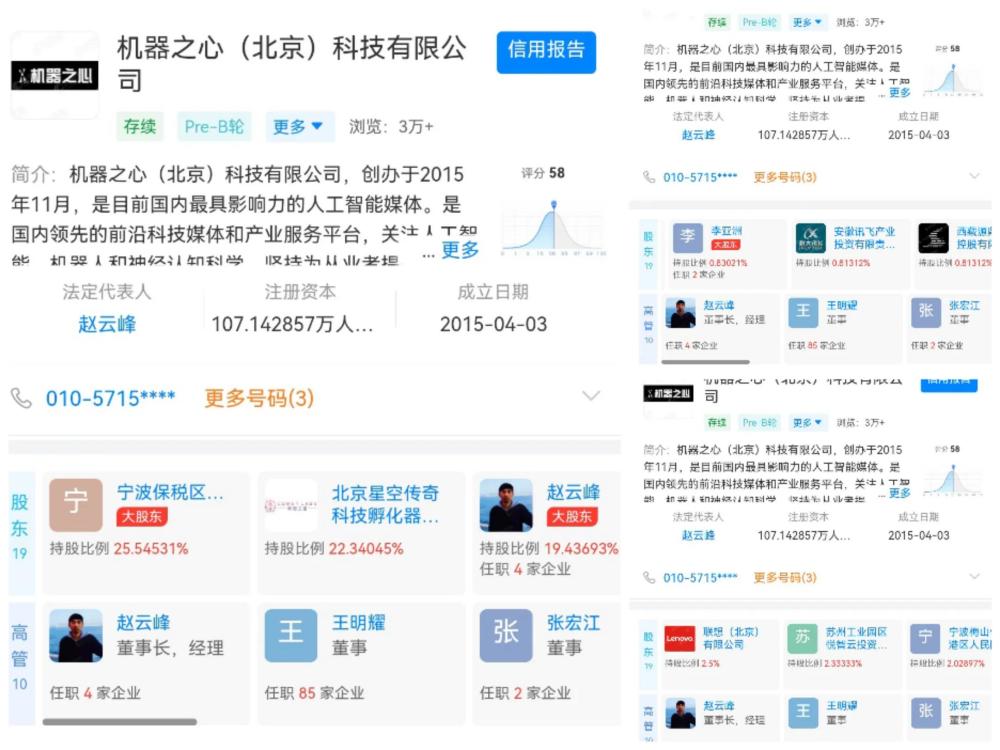Open 联想（北京）有限公司 name in bottom-right panel

pos(731,638)
